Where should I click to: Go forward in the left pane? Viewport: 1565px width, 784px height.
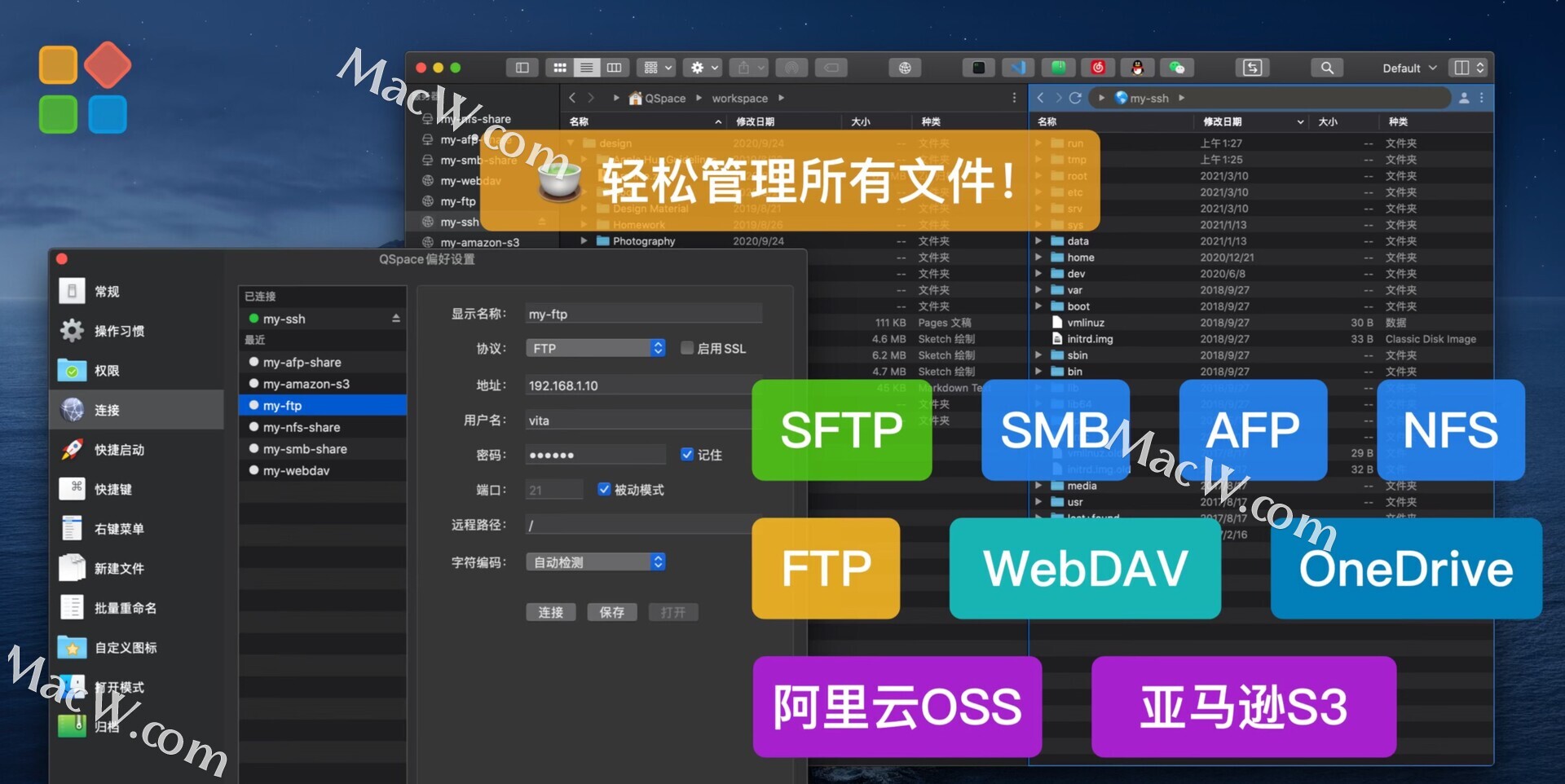(x=591, y=98)
